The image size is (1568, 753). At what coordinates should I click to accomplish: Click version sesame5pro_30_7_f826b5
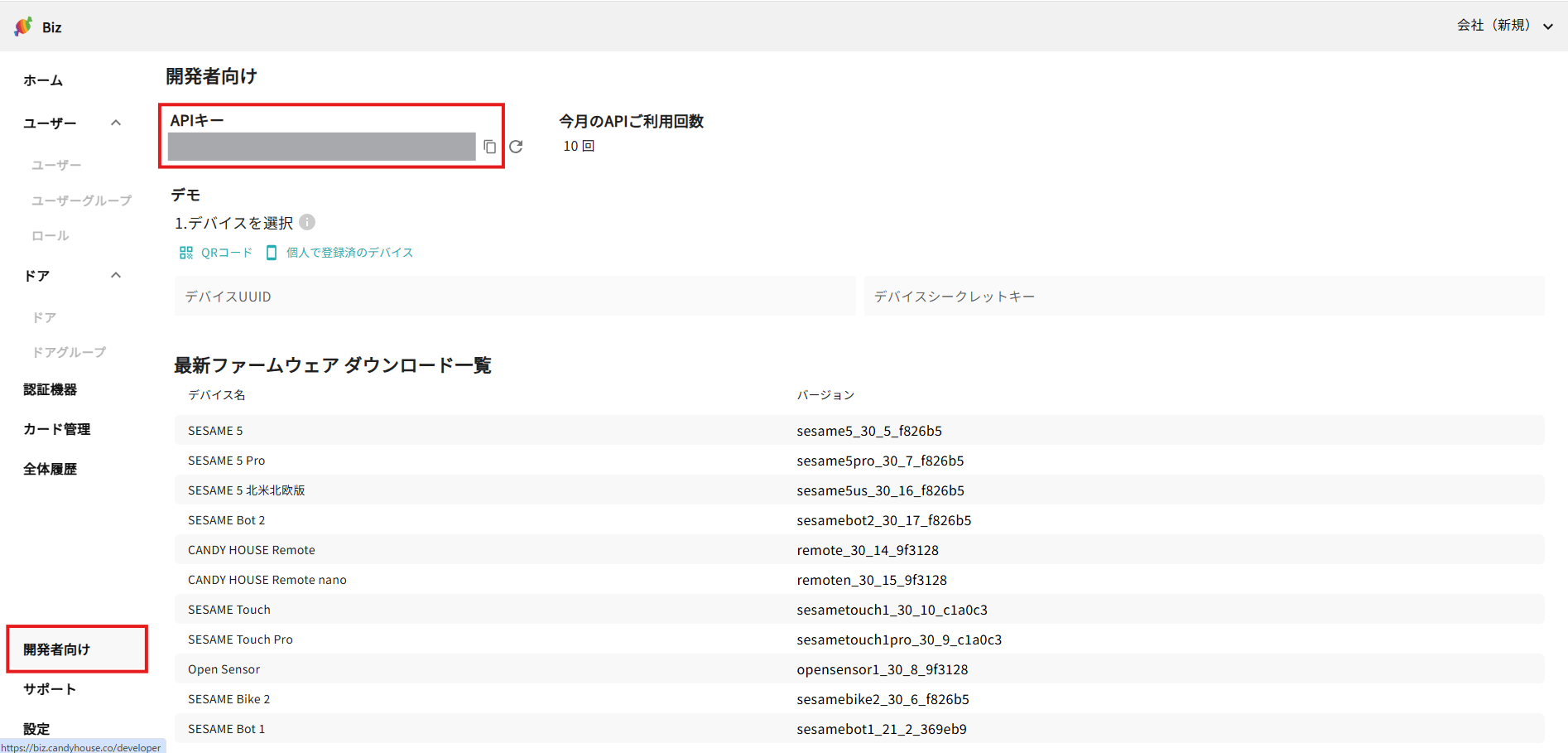pos(880,461)
